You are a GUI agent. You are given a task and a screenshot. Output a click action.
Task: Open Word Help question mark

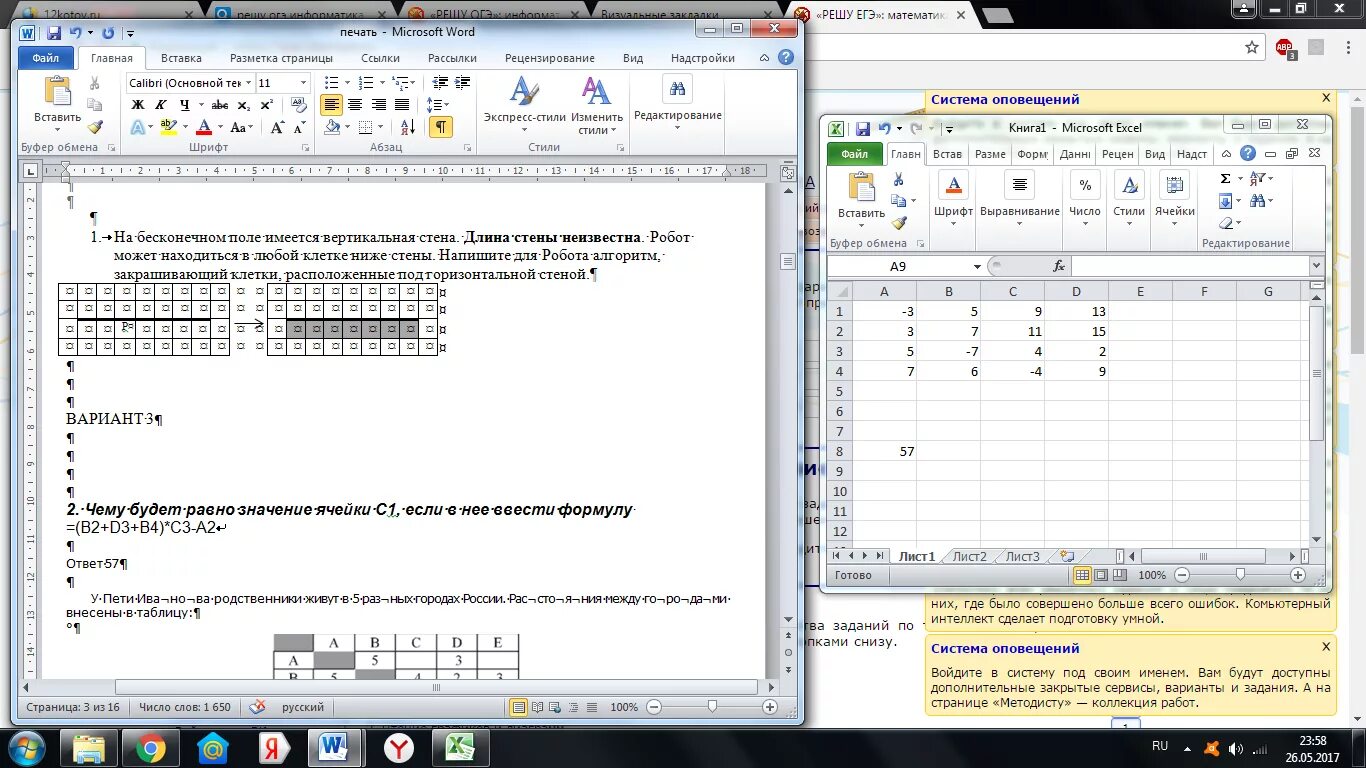pos(787,58)
